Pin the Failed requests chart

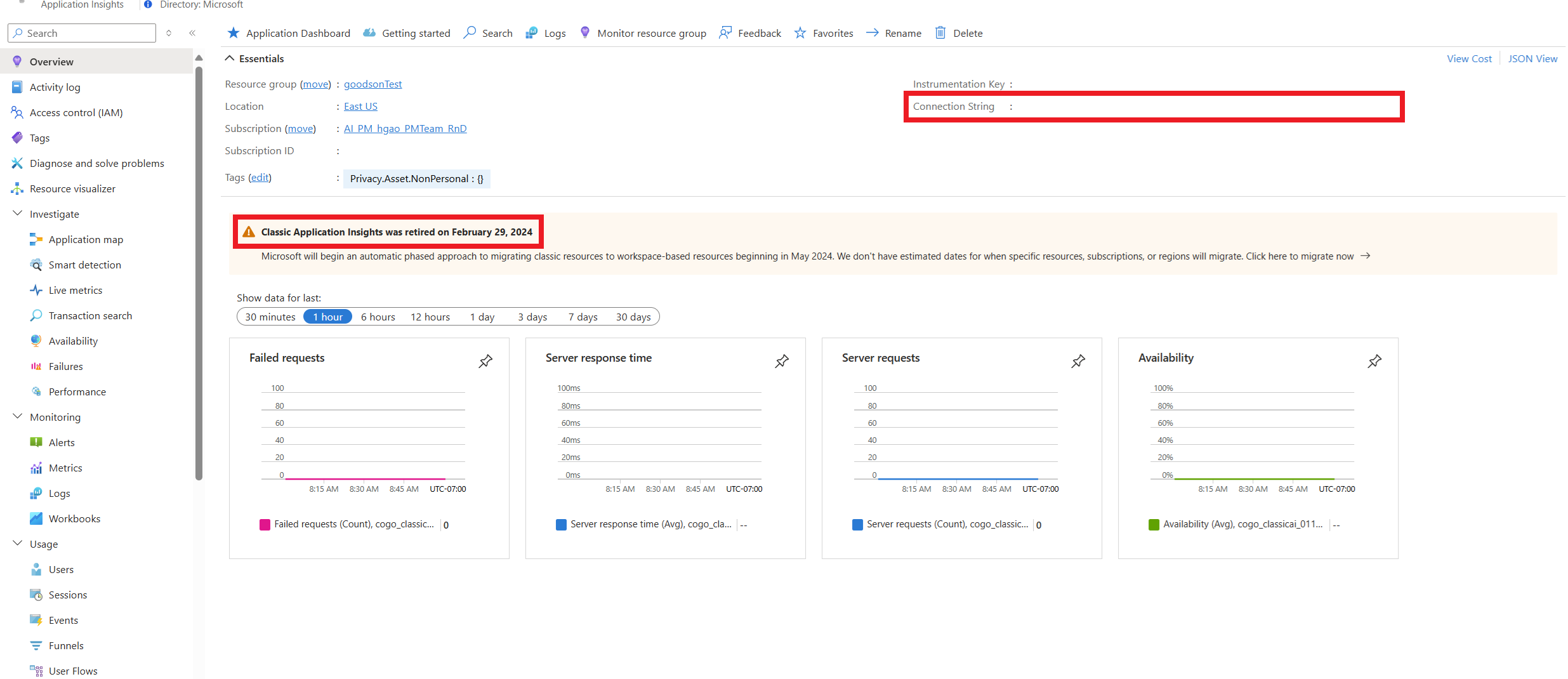(x=485, y=361)
